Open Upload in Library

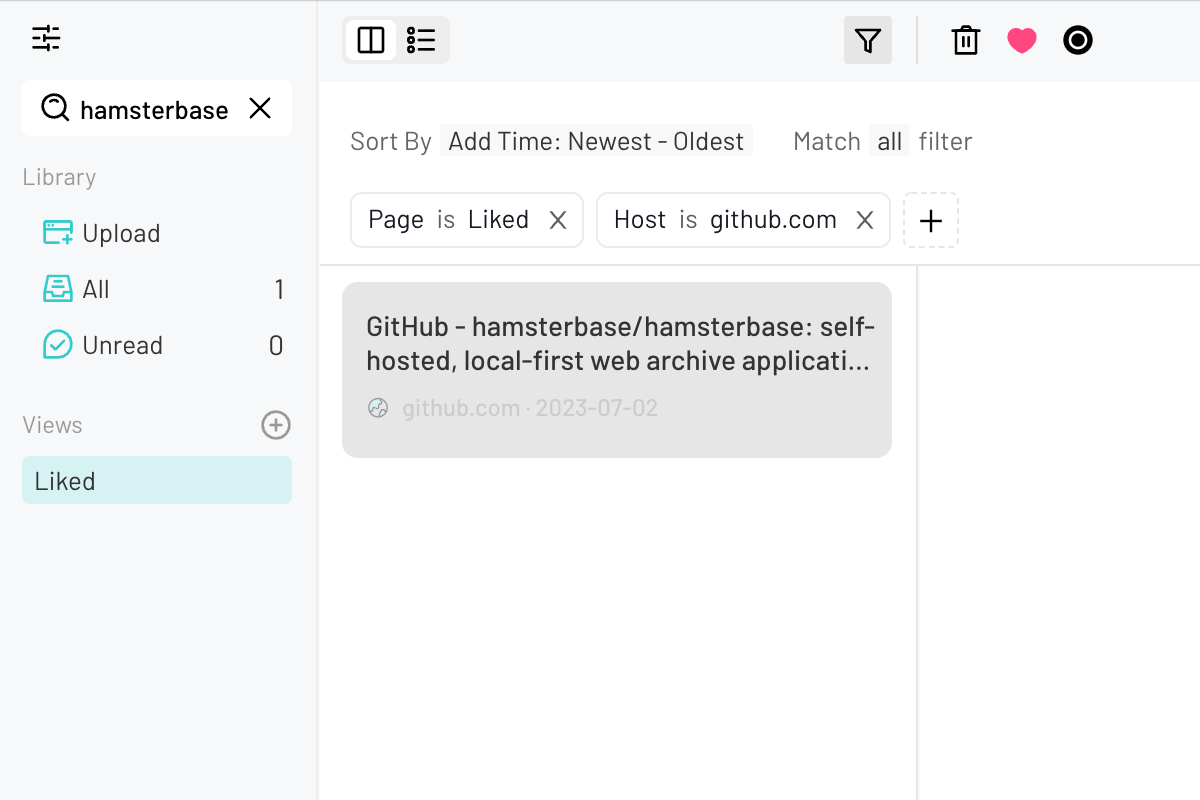[120, 233]
